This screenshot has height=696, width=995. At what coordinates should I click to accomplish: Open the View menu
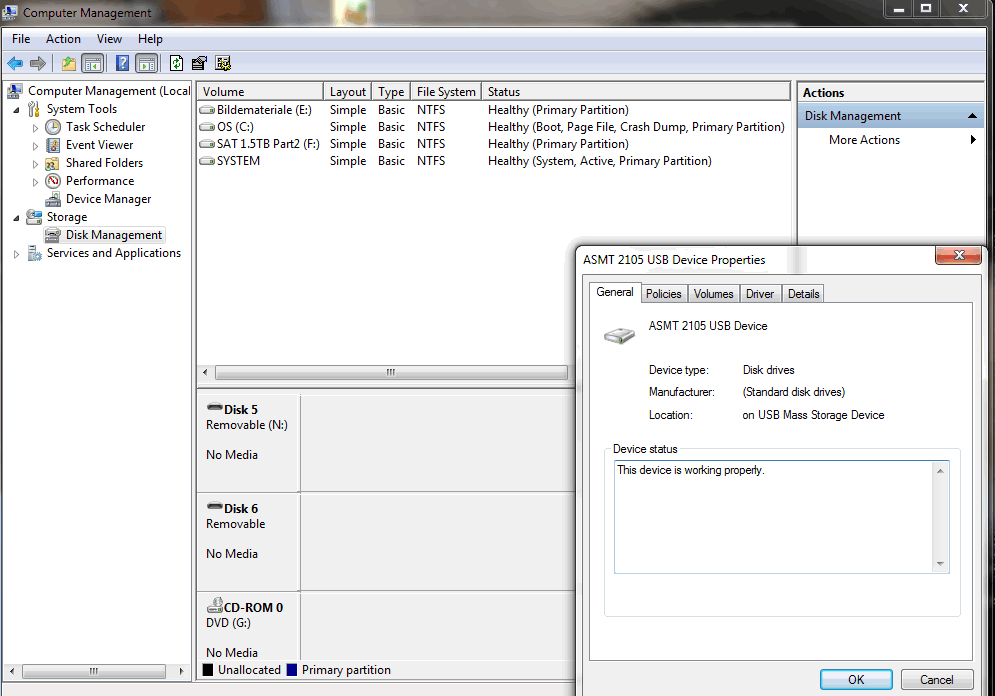coord(109,39)
